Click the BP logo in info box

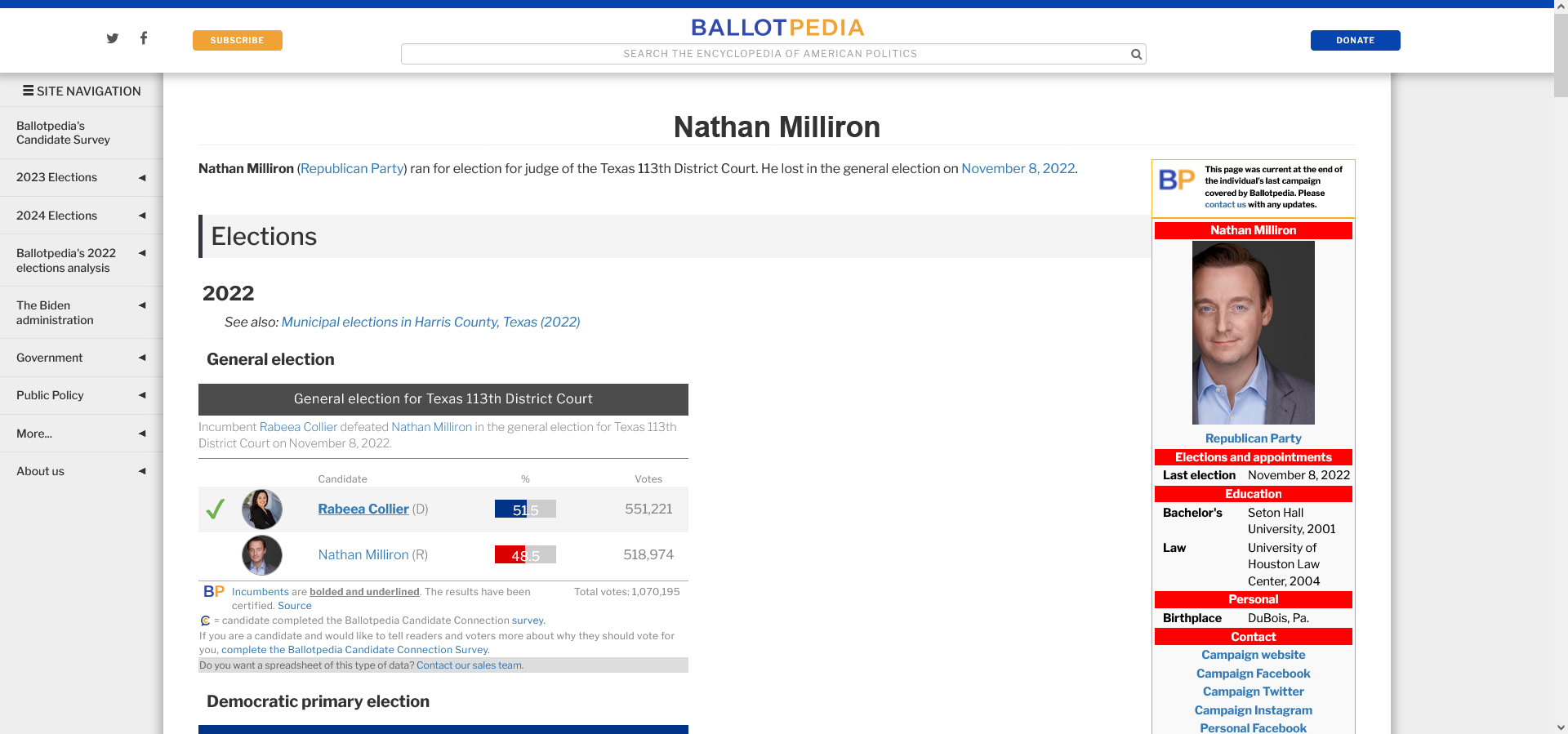(1176, 180)
